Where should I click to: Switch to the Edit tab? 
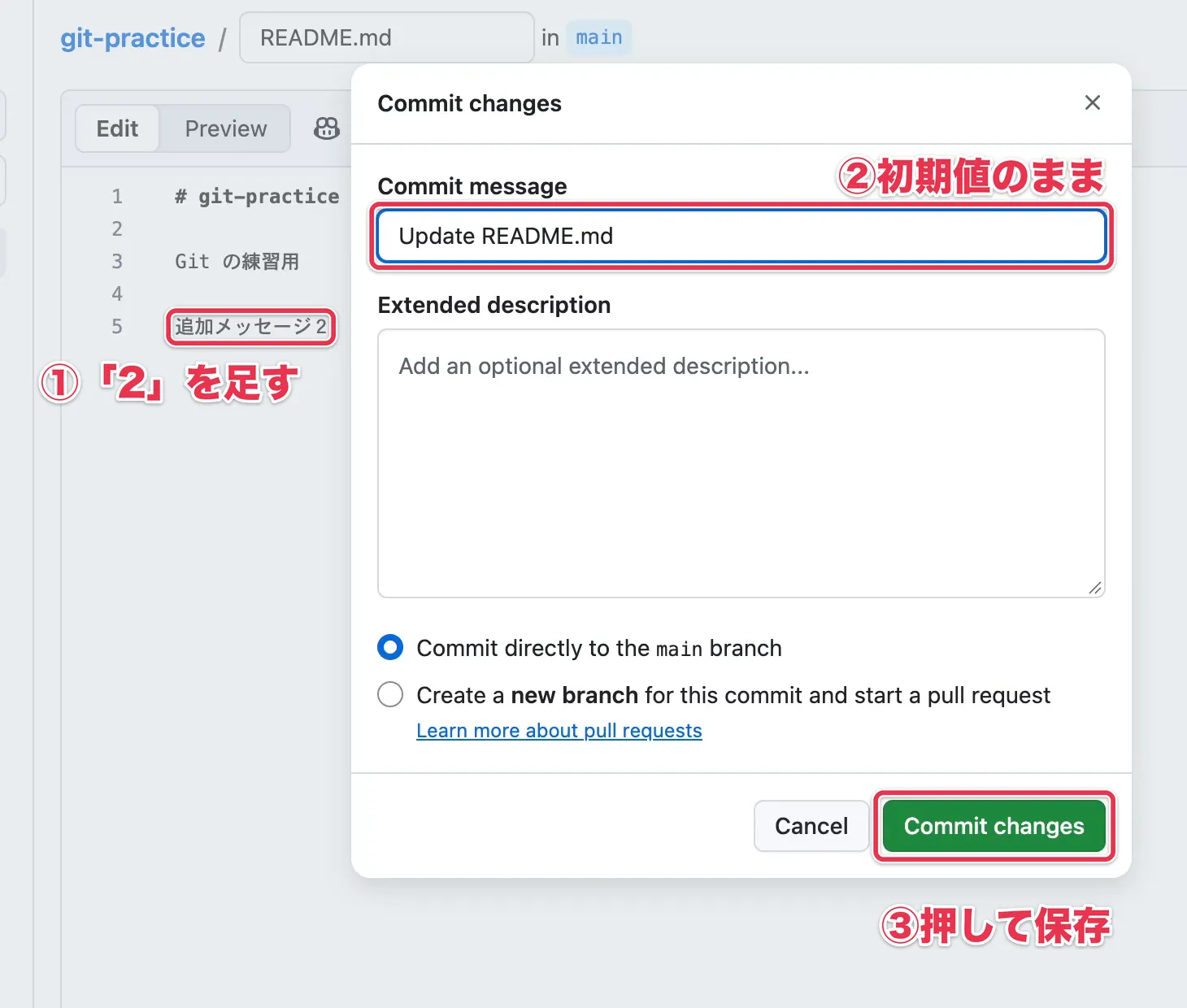click(117, 128)
